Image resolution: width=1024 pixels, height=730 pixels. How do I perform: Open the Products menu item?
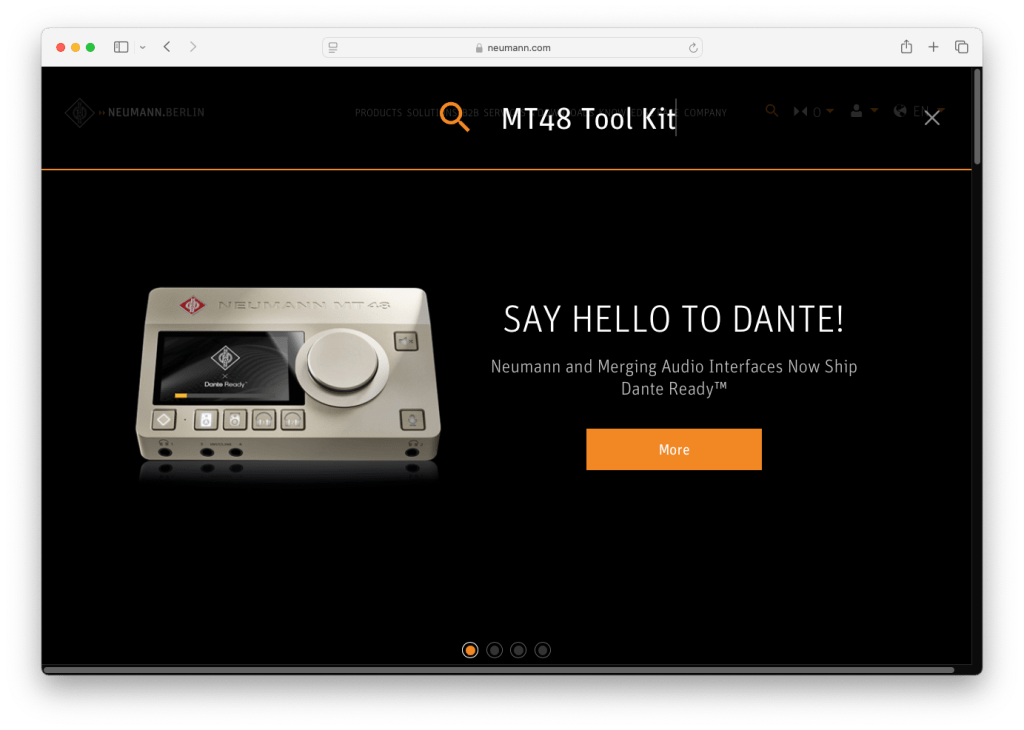coord(378,113)
